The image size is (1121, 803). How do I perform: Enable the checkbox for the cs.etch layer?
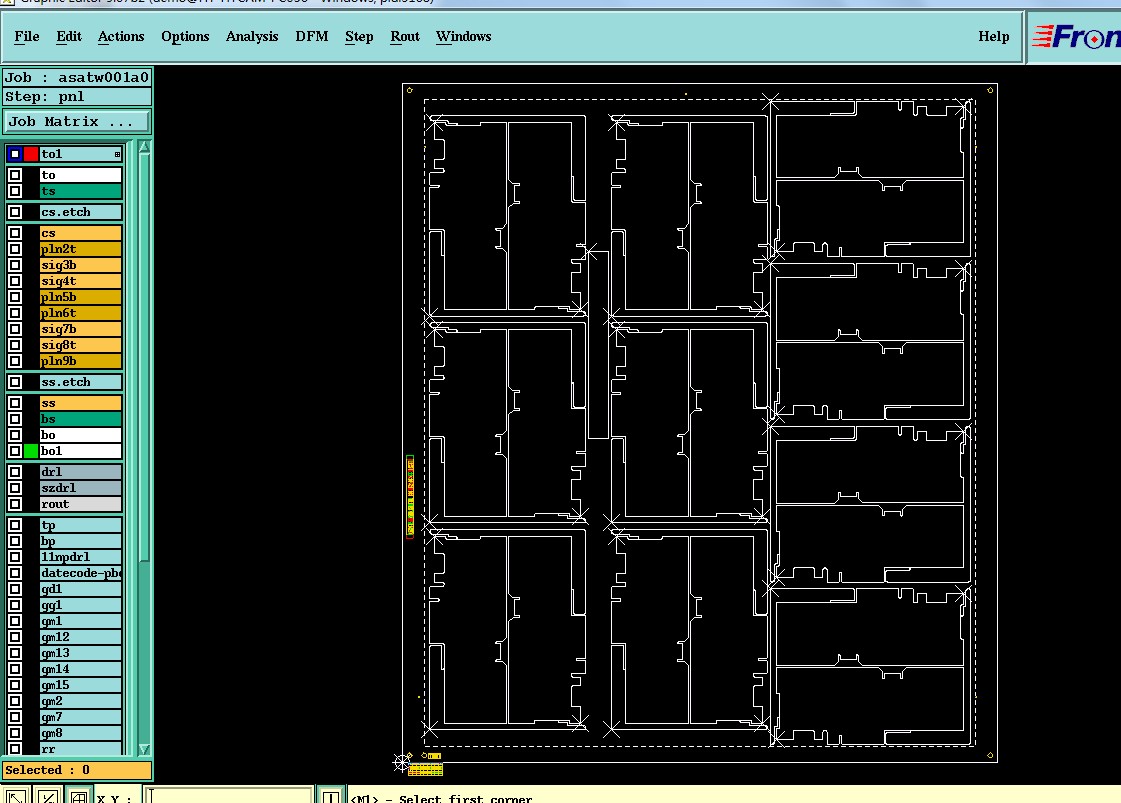tap(14, 212)
